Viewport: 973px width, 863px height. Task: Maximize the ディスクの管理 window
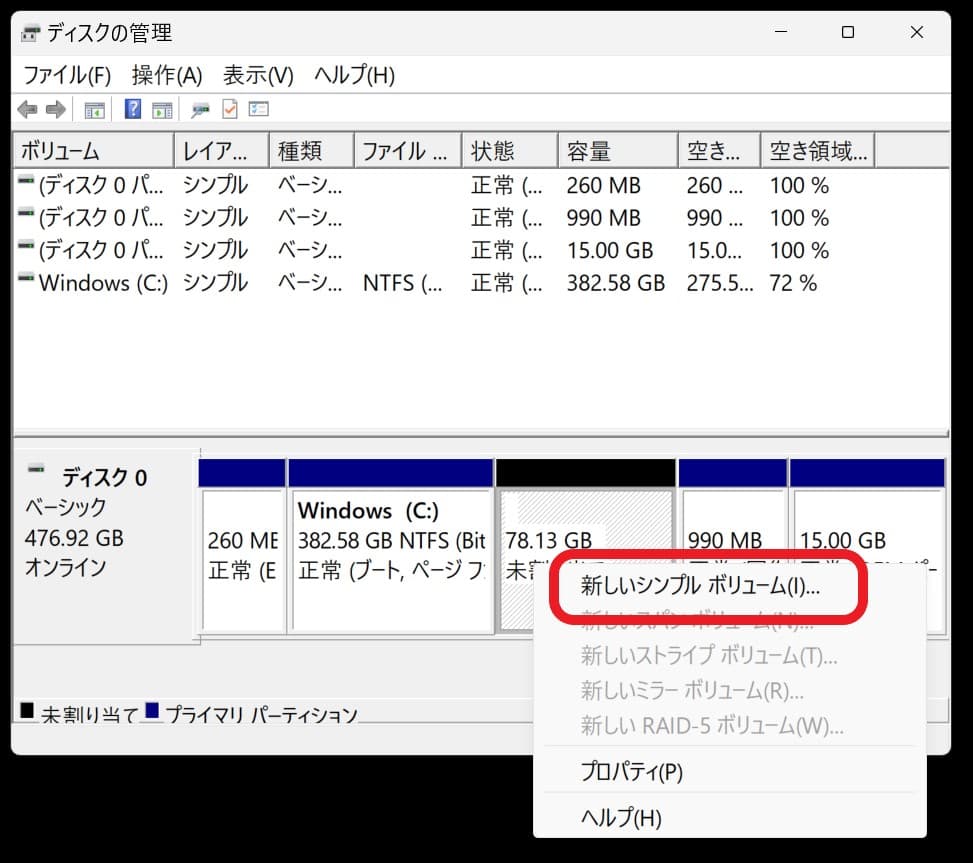click(848, 32)
